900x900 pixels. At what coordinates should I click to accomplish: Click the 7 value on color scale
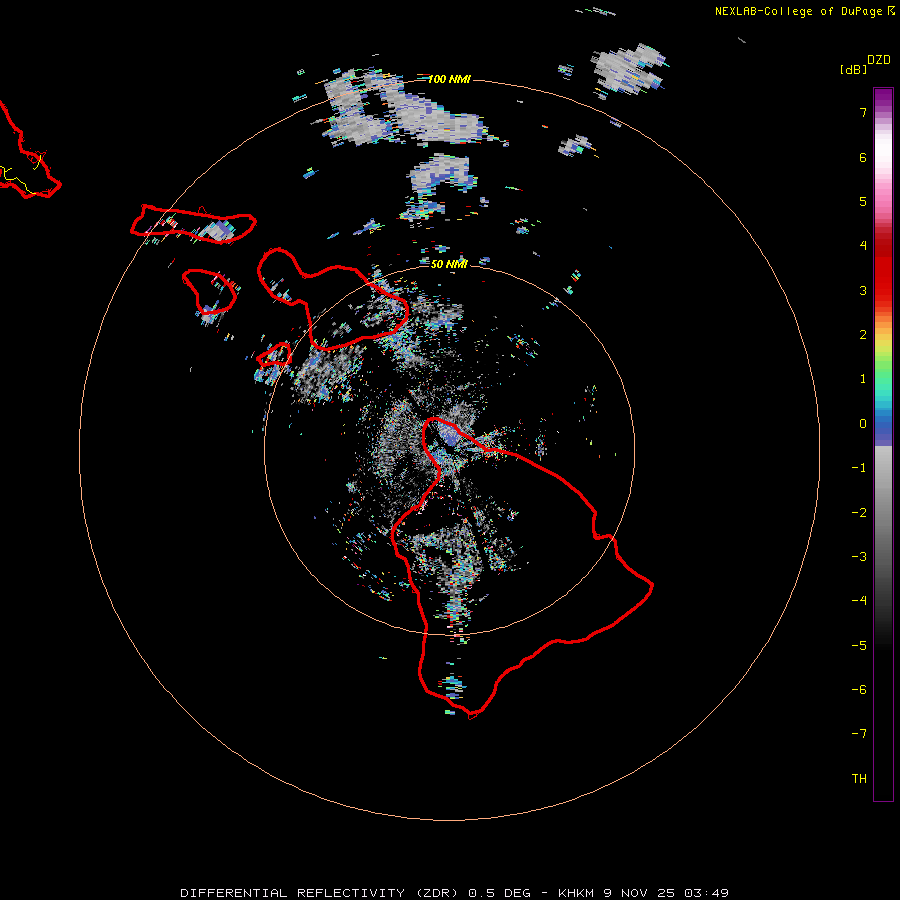pos(863,112)
